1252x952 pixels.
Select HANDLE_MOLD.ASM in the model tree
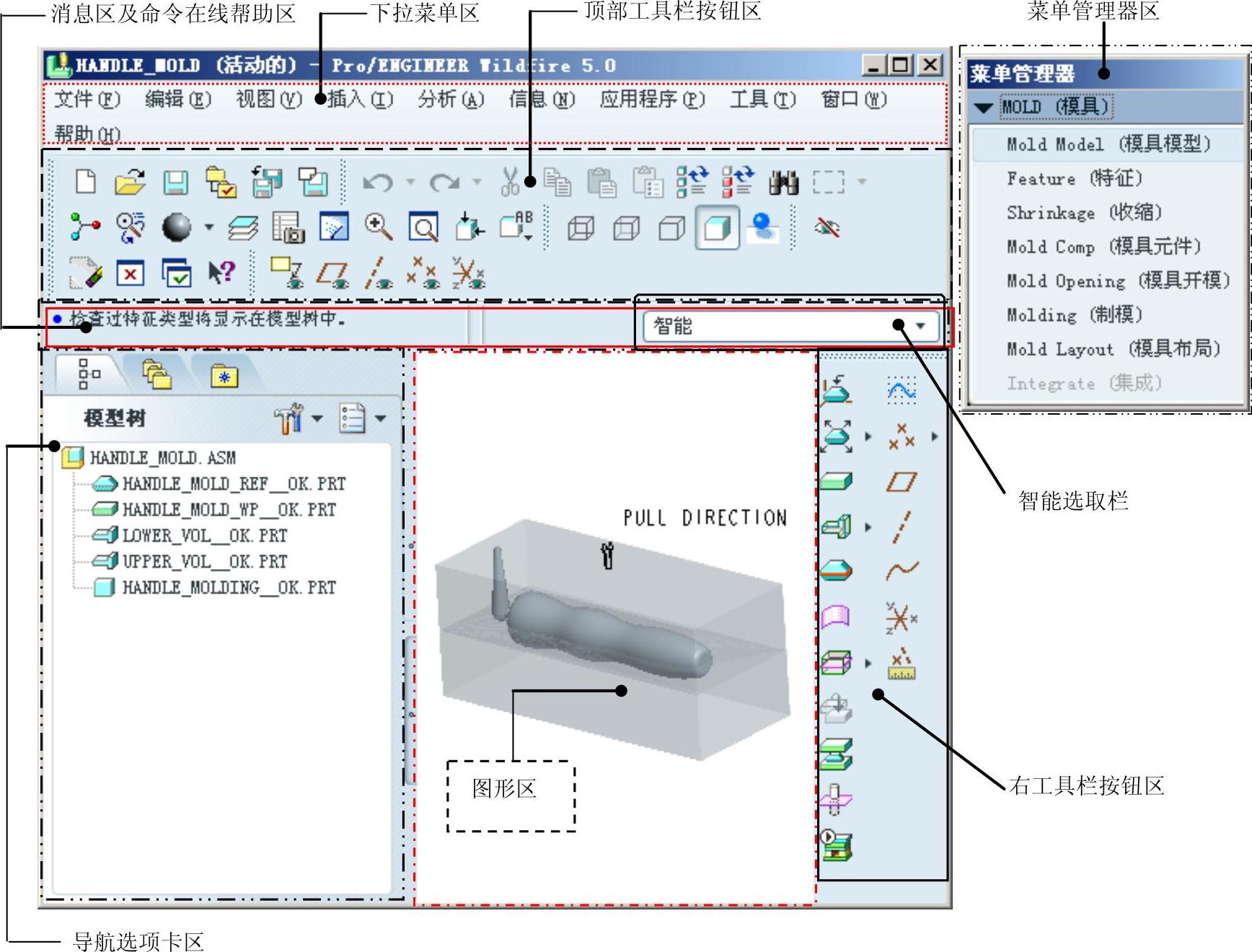point(162,458)
